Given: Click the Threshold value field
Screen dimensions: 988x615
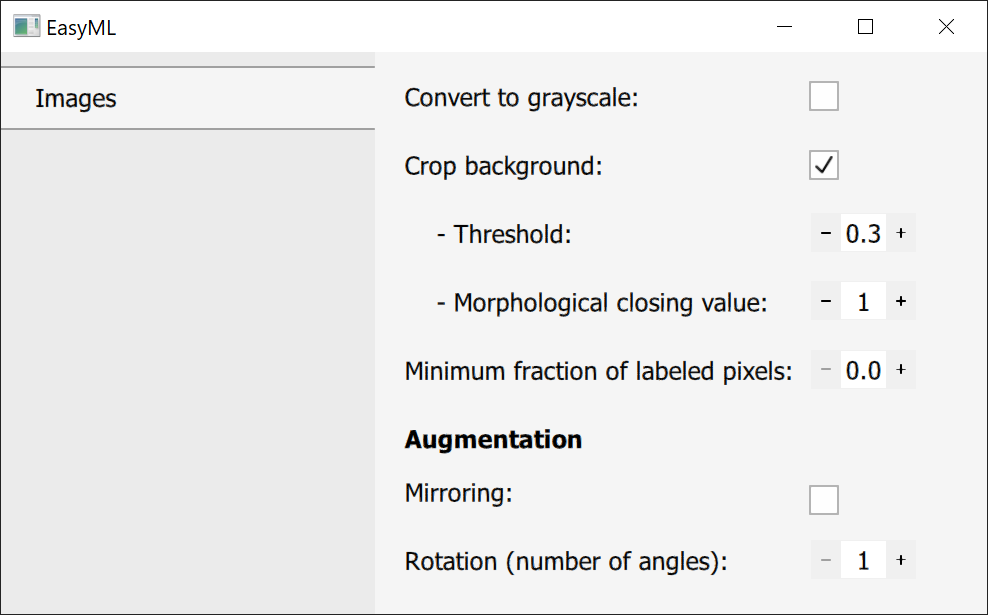Looking at the screenshot, I should click(863, 233).
